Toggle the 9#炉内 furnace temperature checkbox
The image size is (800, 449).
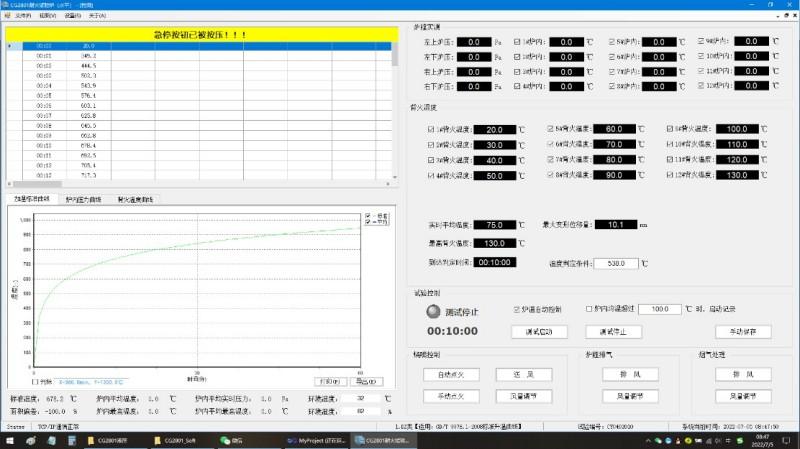pyautogui.click(x=701, y=41)
